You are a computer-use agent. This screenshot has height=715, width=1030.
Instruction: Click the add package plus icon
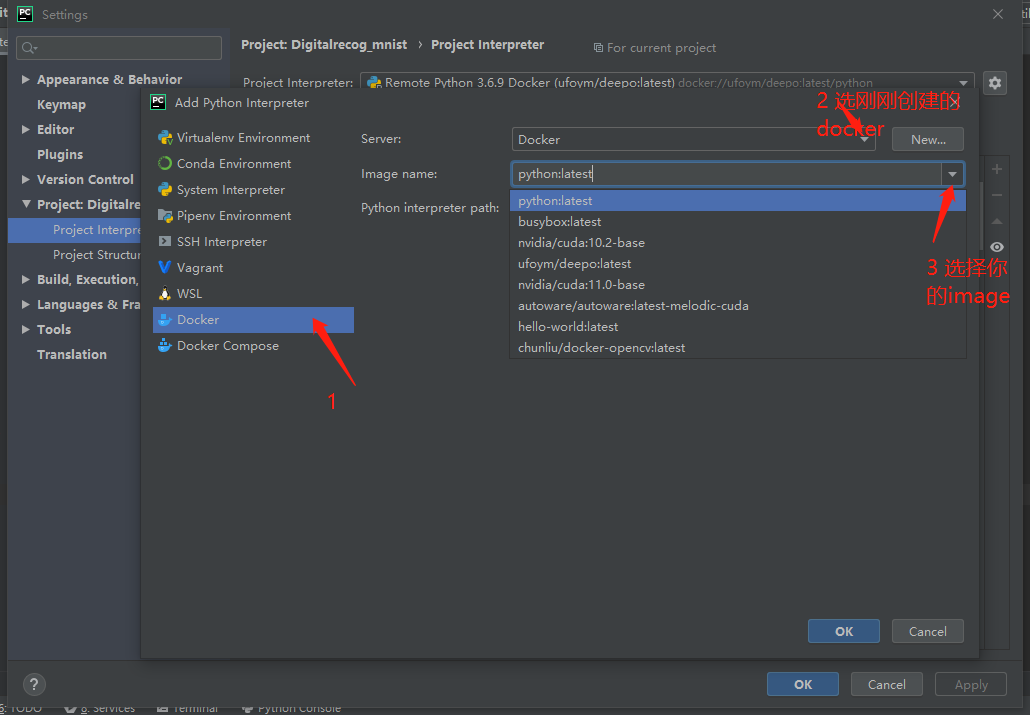coord(996,169)
